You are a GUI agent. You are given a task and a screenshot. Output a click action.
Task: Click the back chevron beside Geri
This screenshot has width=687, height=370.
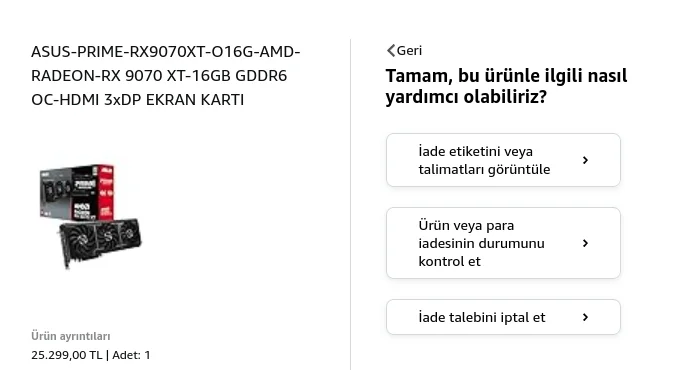click(x=391, y=50)
